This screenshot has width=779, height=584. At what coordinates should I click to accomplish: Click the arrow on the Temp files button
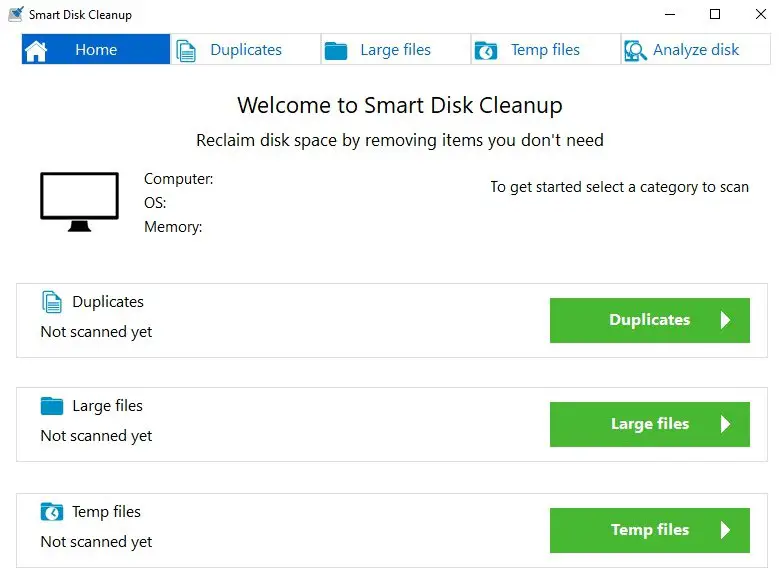[726, 530]
